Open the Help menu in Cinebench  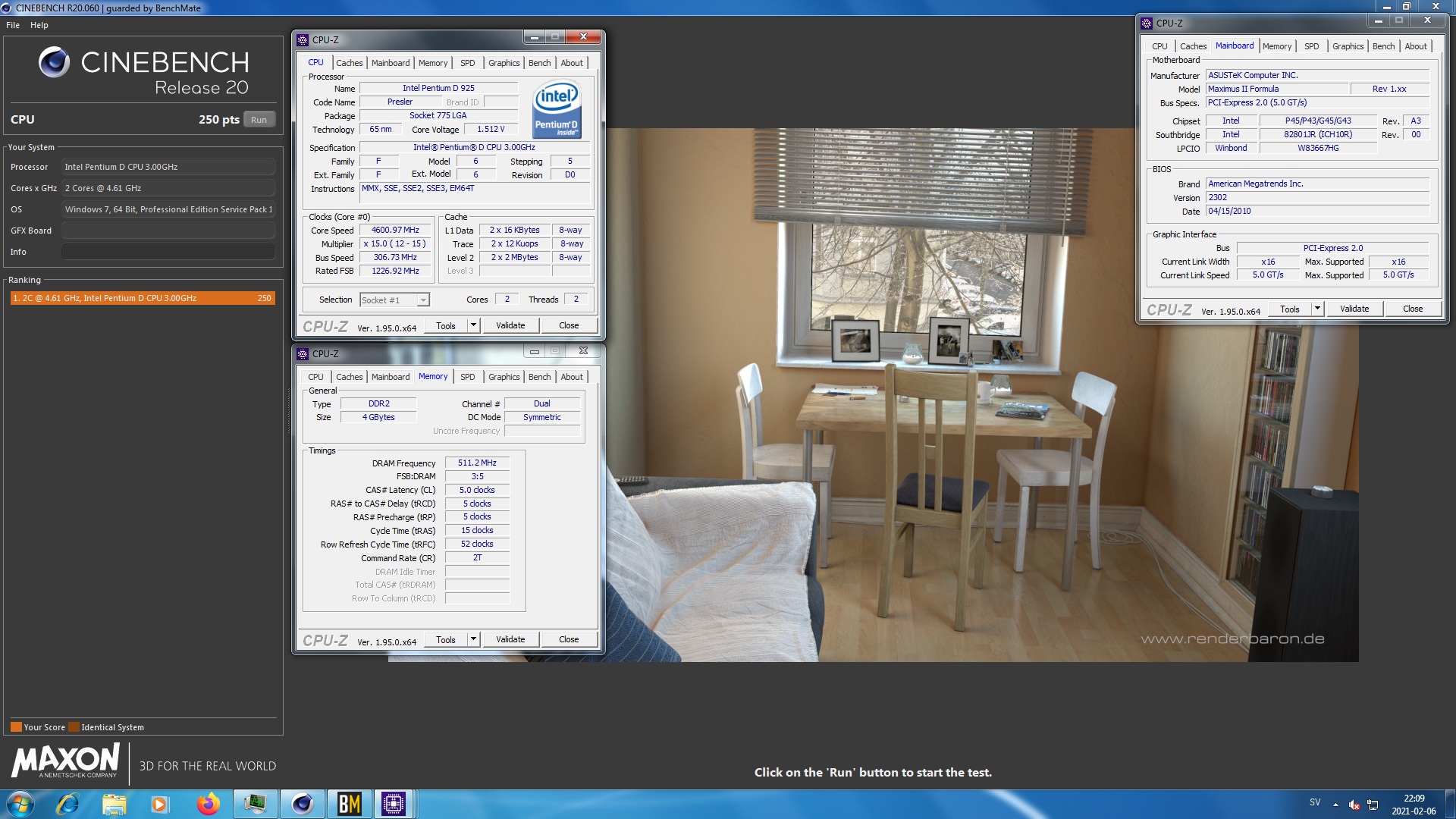coord(39,25)
